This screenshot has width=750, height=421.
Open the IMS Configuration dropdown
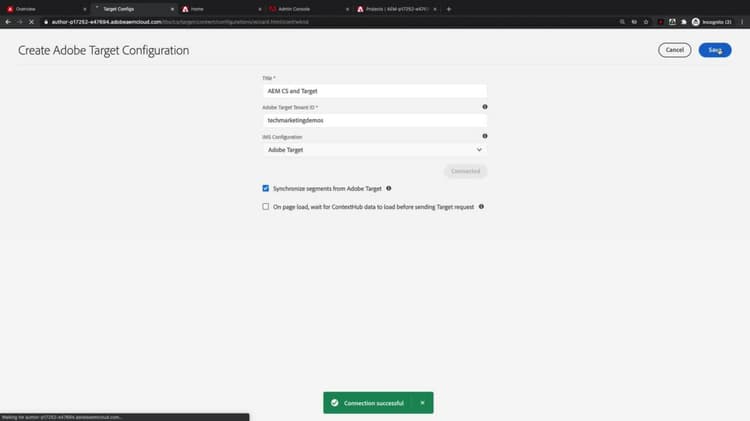[375, 150]
